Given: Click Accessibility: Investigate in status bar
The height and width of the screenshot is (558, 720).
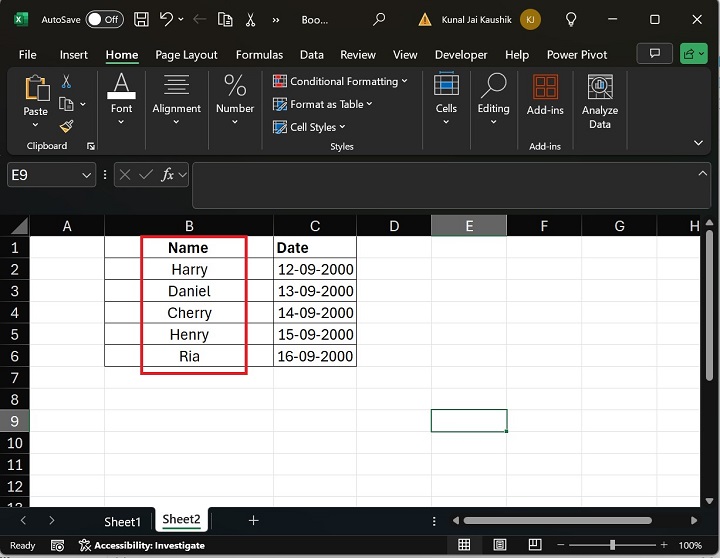Looking at the screenshot, I should [x=142, y=545].
